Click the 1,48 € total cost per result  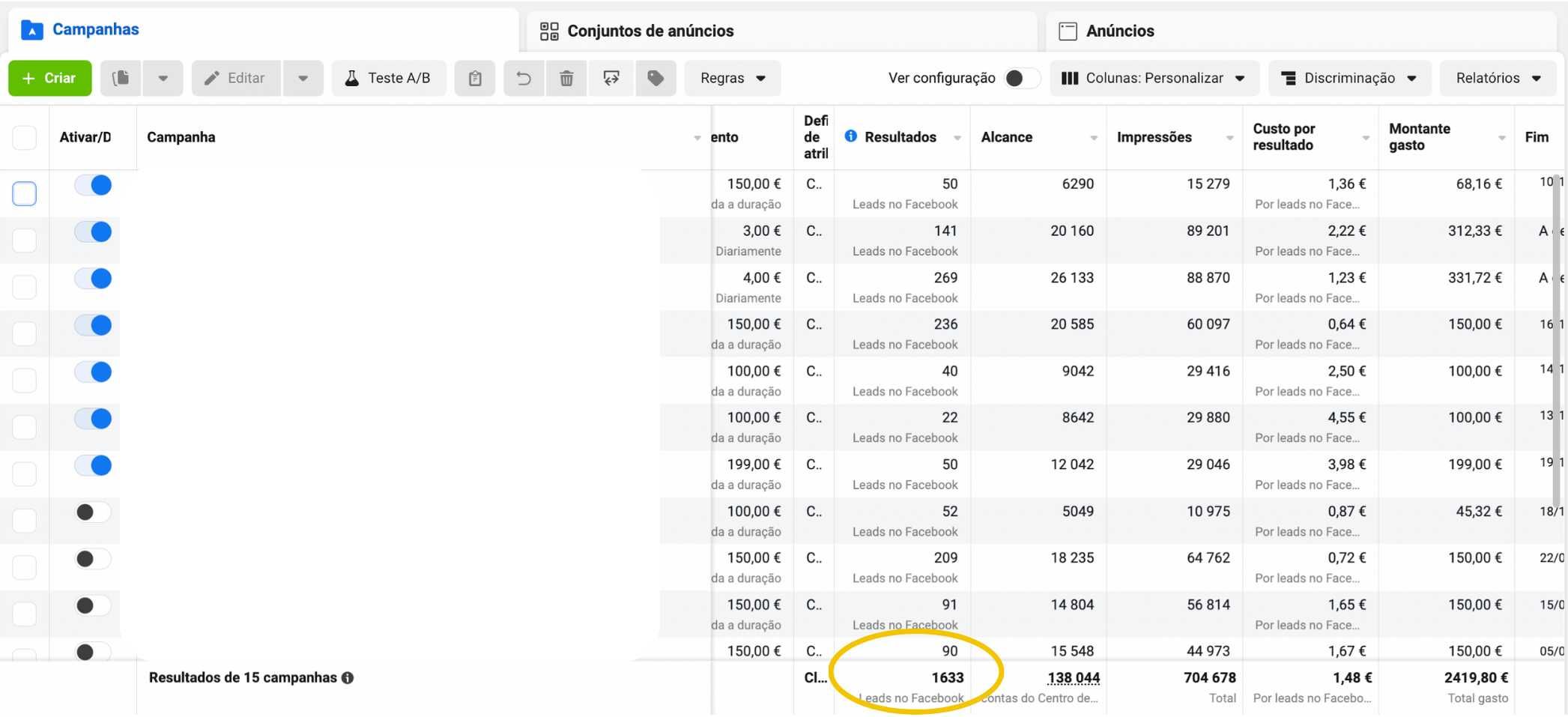tap(1352, 677)
